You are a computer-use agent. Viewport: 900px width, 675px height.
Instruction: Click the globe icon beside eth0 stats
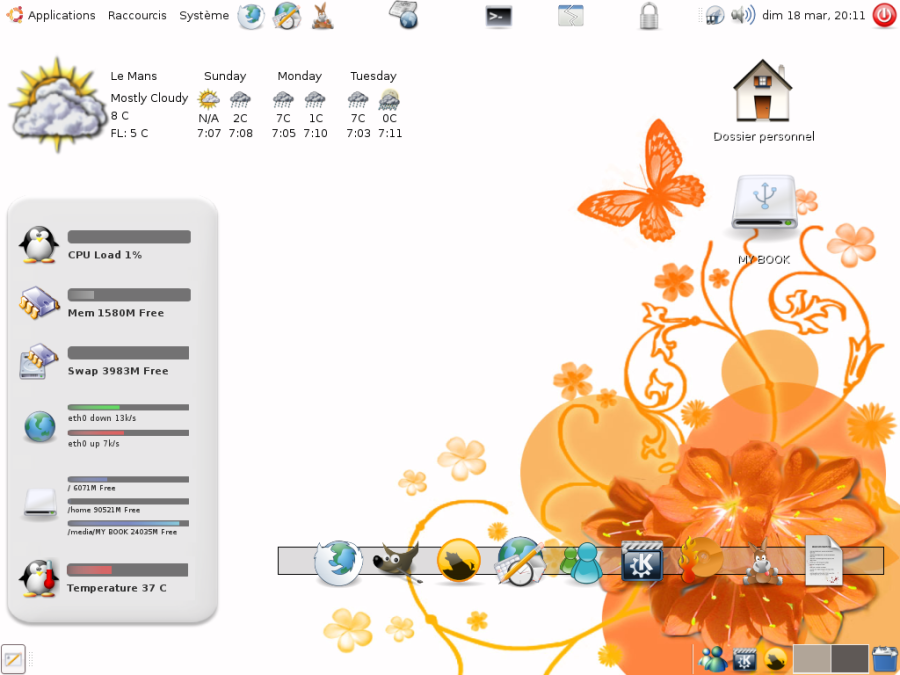click(x=40, y=426)
